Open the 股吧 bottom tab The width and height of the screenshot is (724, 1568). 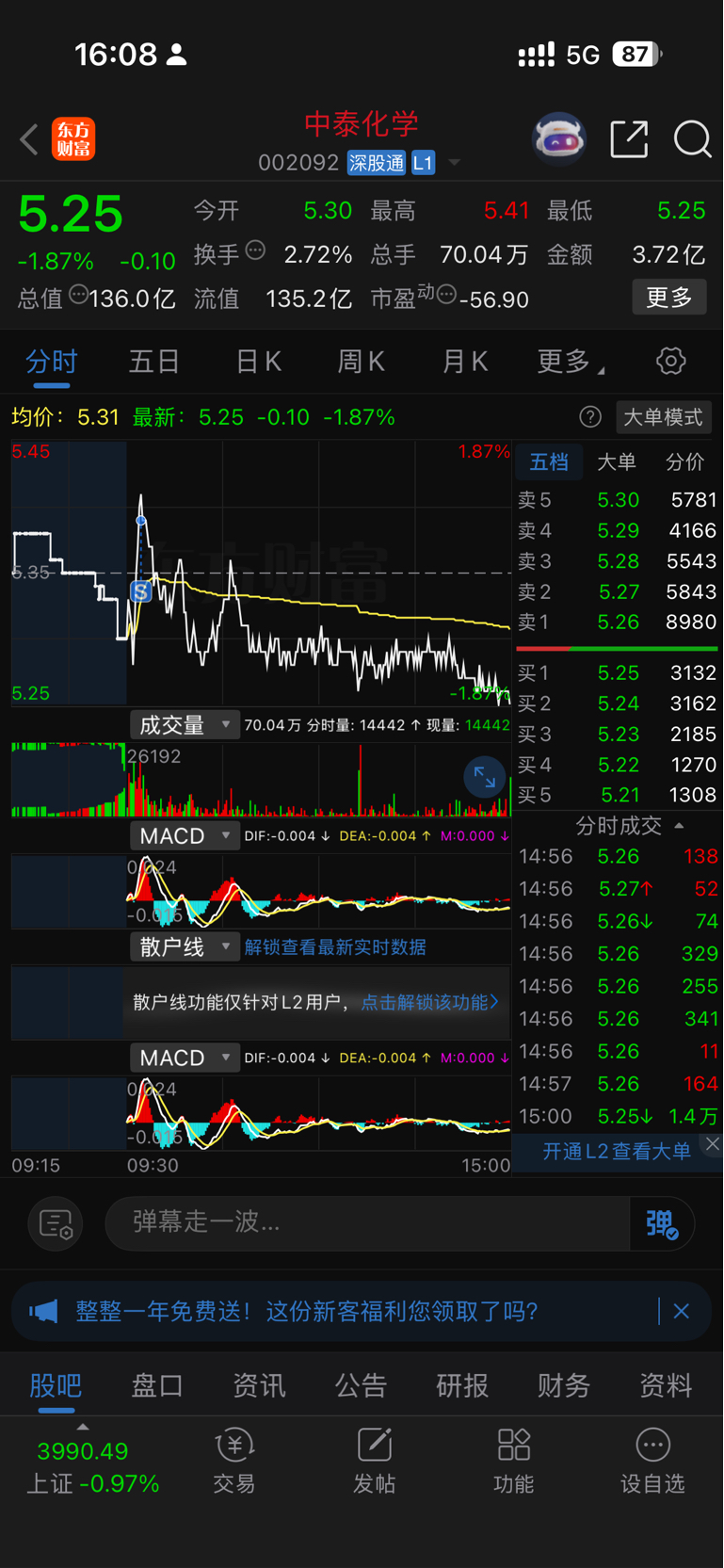click(x=56, y=1385)
